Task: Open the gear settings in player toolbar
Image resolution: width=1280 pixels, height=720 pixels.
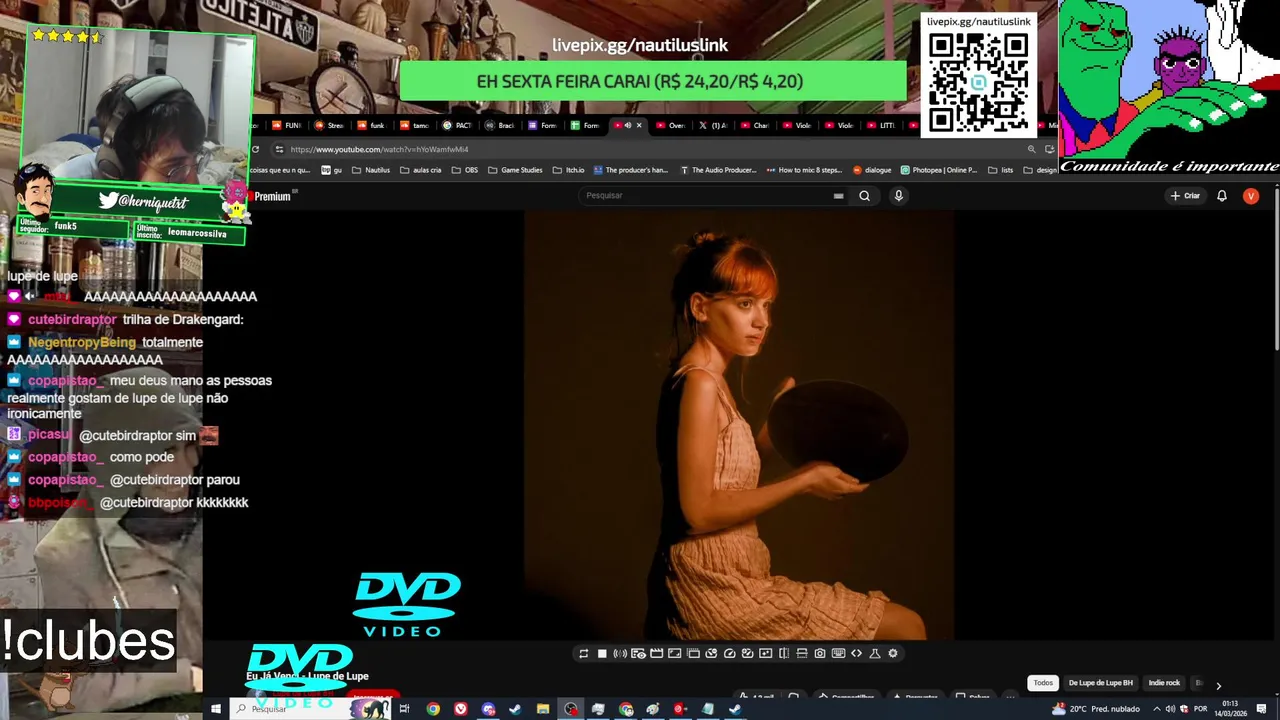Action: [x=893, y=653]
